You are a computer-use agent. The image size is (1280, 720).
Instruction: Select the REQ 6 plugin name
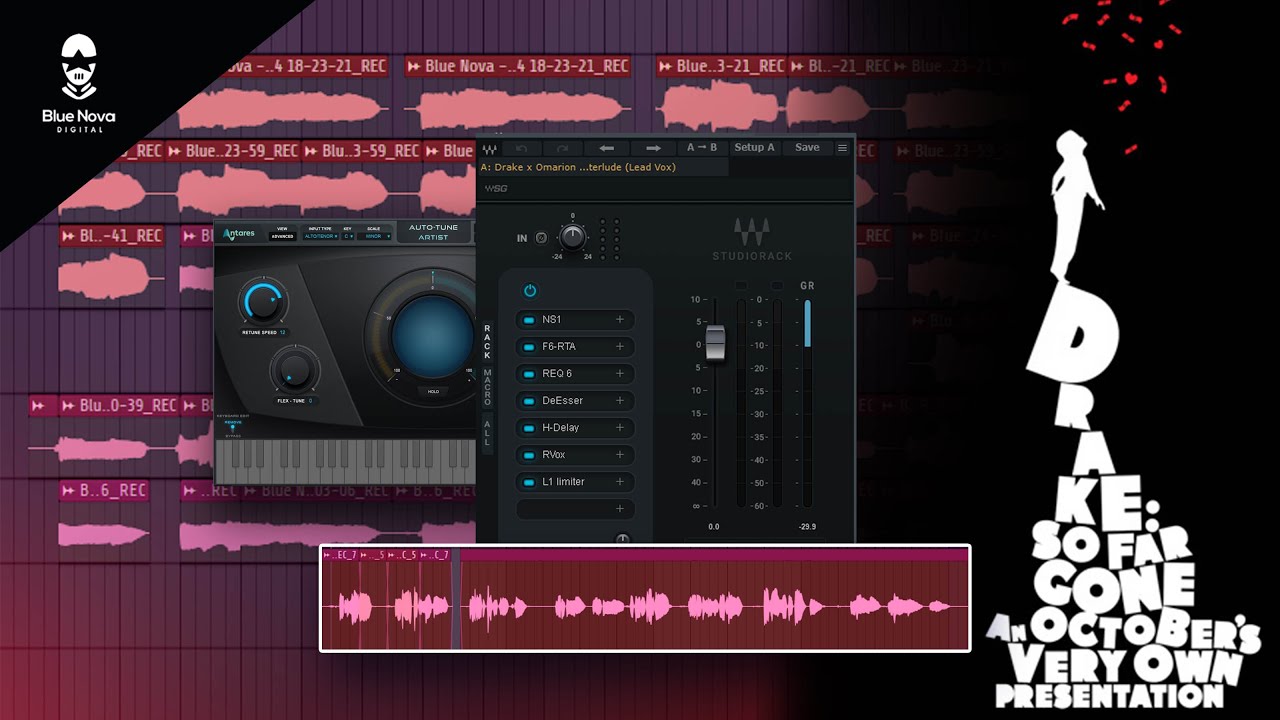[x=557, y=374]
